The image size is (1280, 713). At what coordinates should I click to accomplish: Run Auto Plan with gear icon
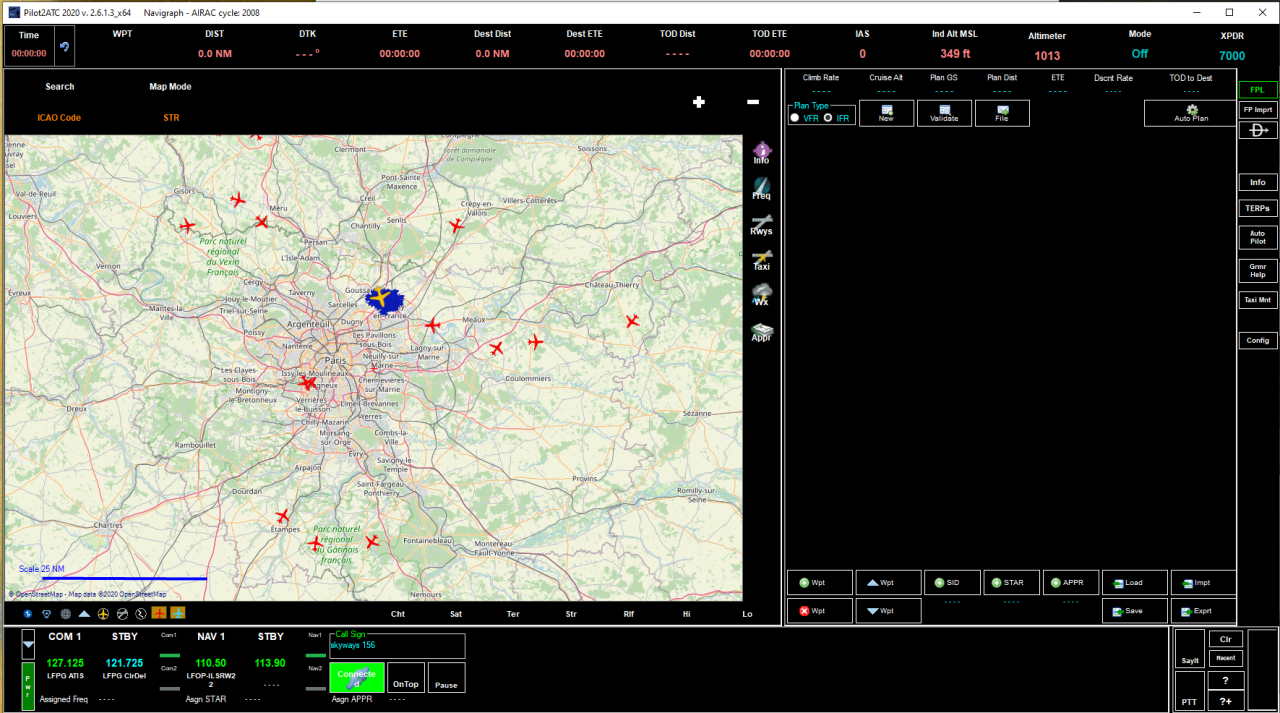(x=1191, y=113)
